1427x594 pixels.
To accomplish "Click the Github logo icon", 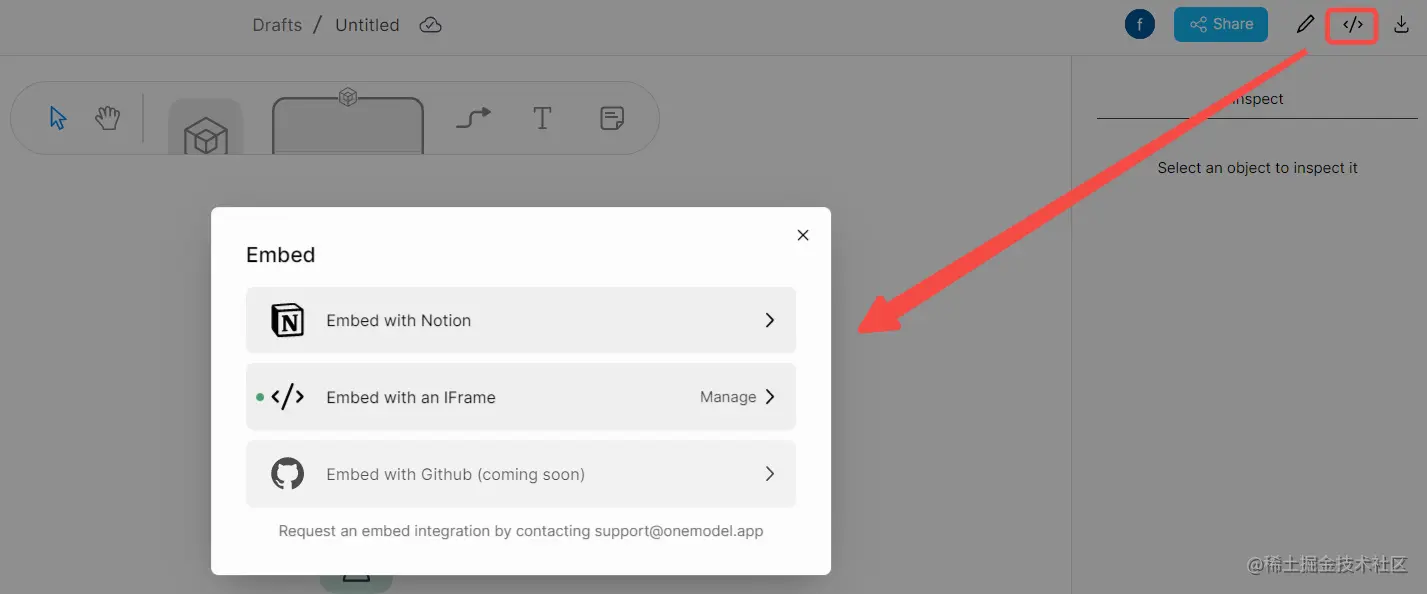I will click(x=288, y=474).
